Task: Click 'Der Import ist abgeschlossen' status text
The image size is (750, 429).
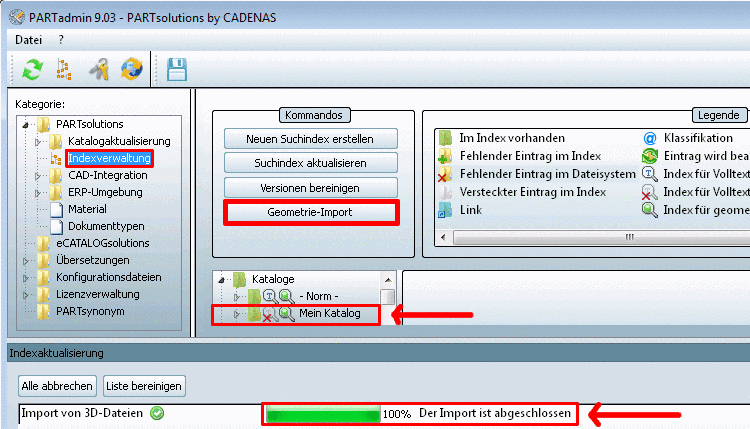Action: point(495,413)
